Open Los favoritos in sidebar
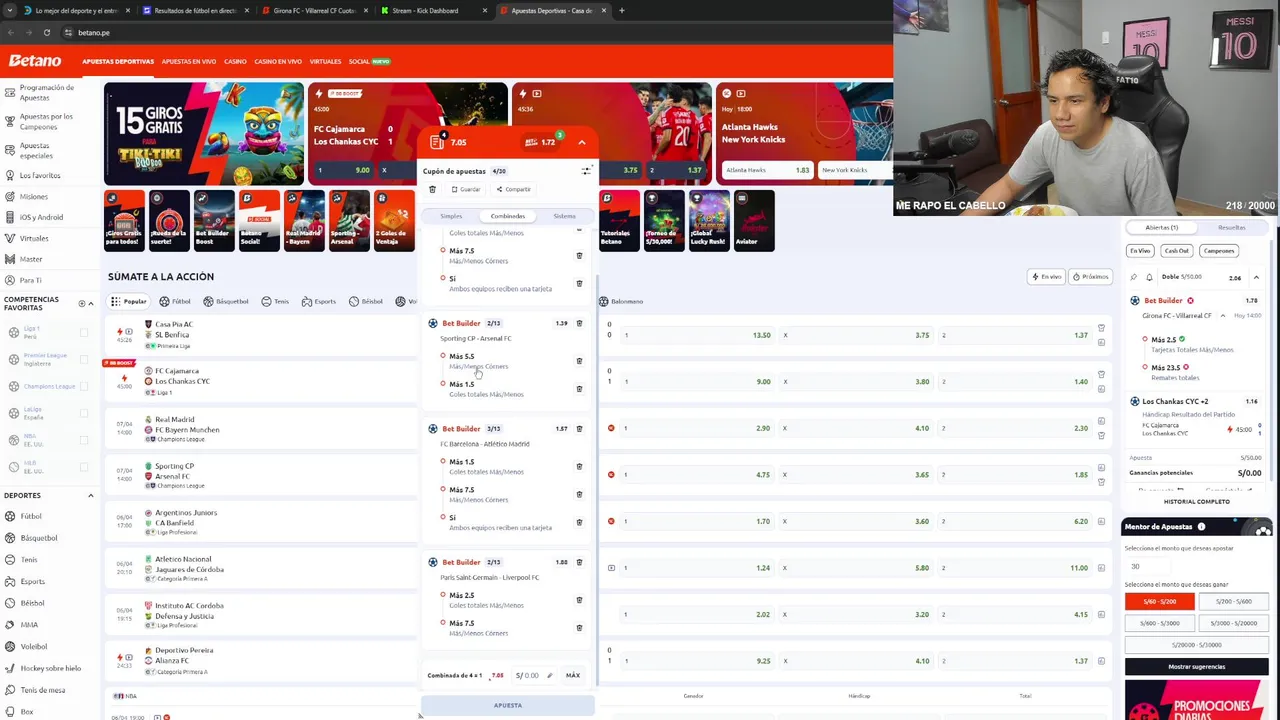The image size is (1280, 720). pos(40,175)
